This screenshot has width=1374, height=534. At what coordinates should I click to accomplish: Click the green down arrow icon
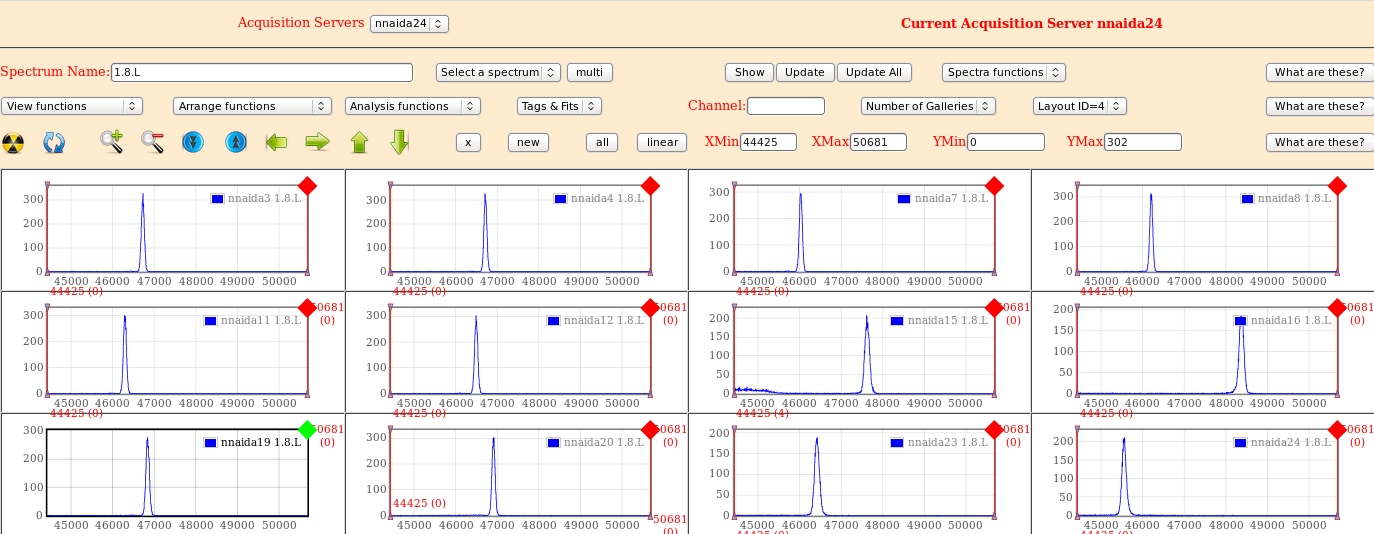pos(399,142)
